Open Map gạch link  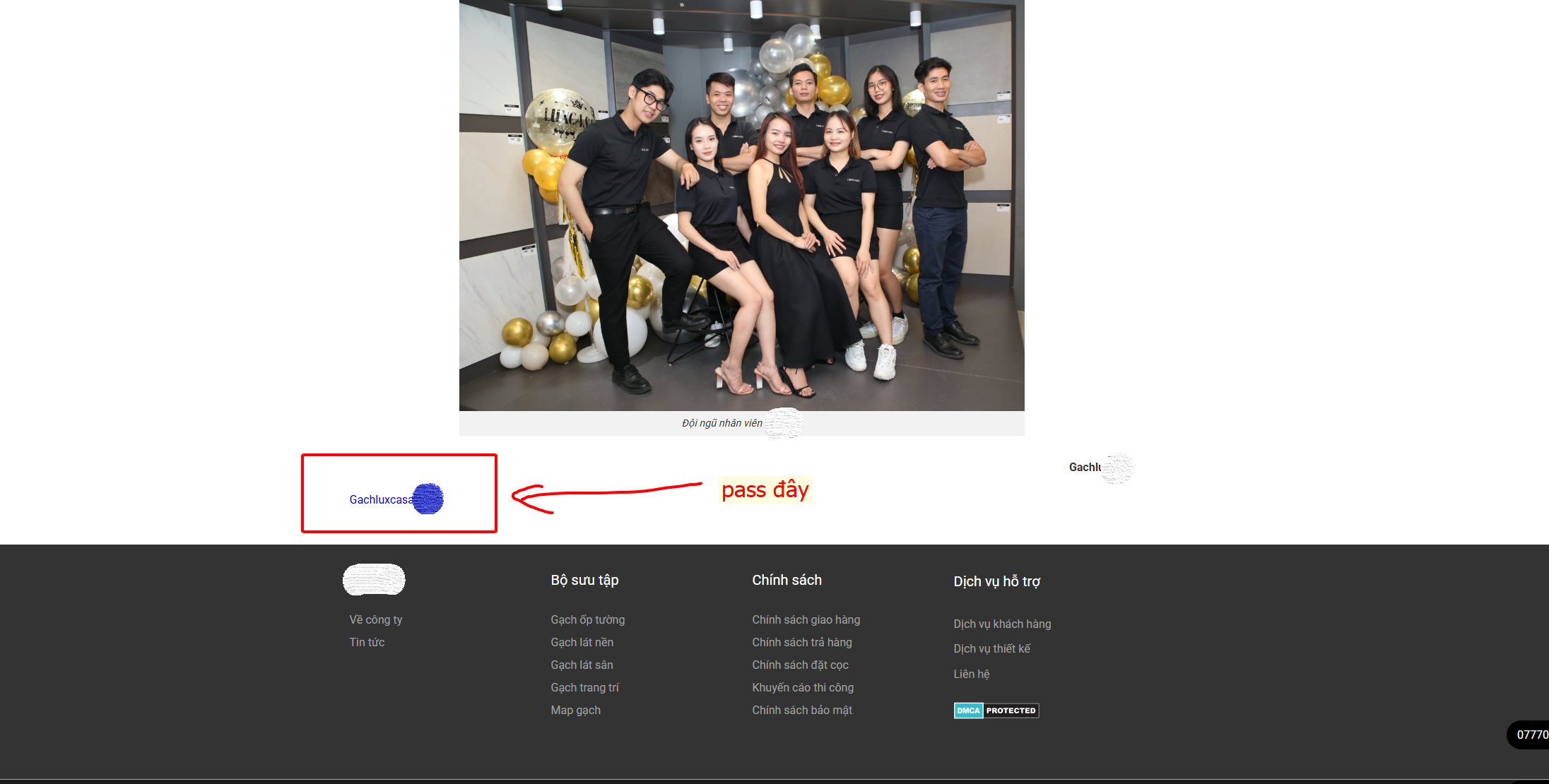575,710
